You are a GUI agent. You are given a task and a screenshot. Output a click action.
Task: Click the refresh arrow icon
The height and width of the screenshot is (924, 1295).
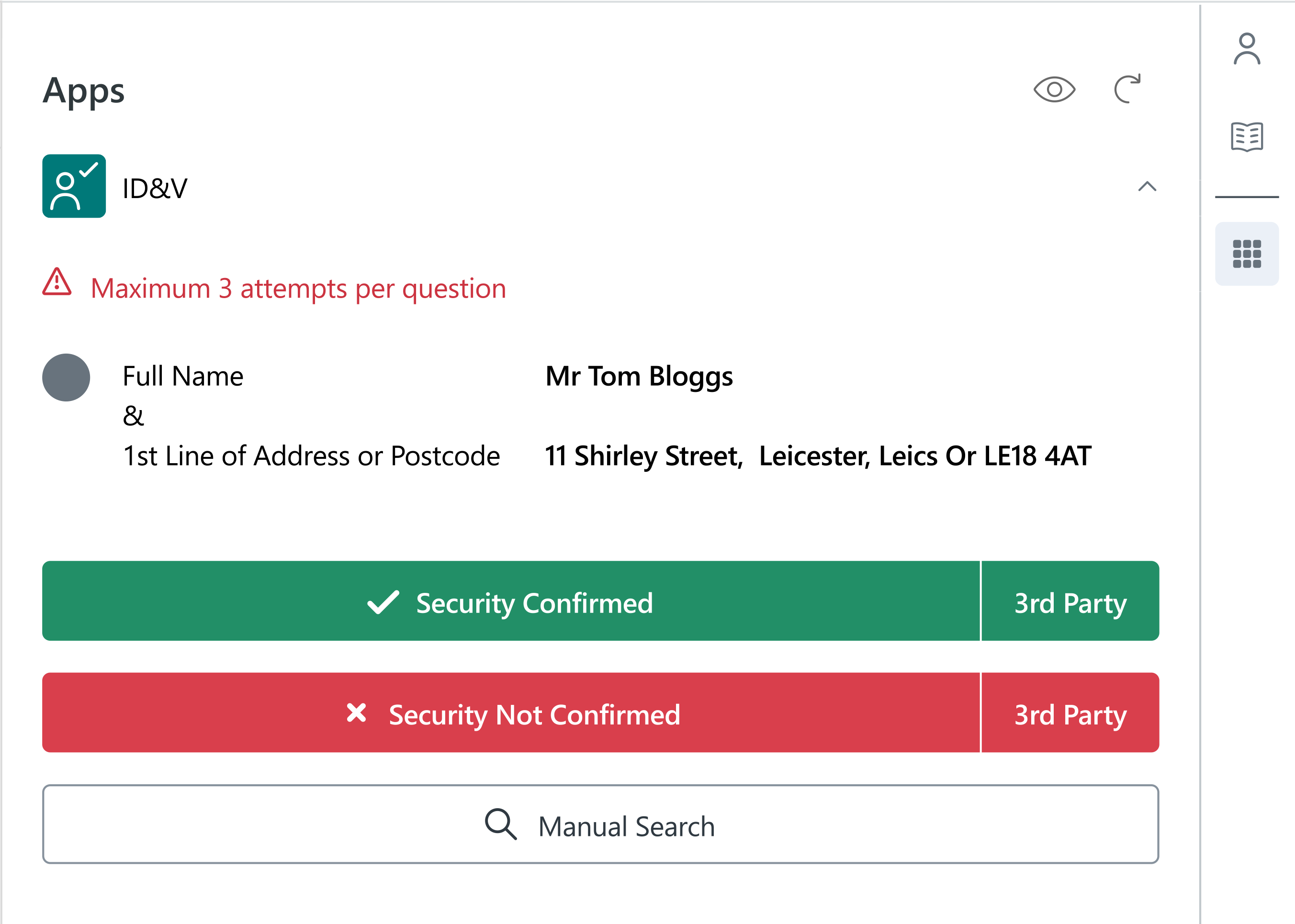(1127, 89)
